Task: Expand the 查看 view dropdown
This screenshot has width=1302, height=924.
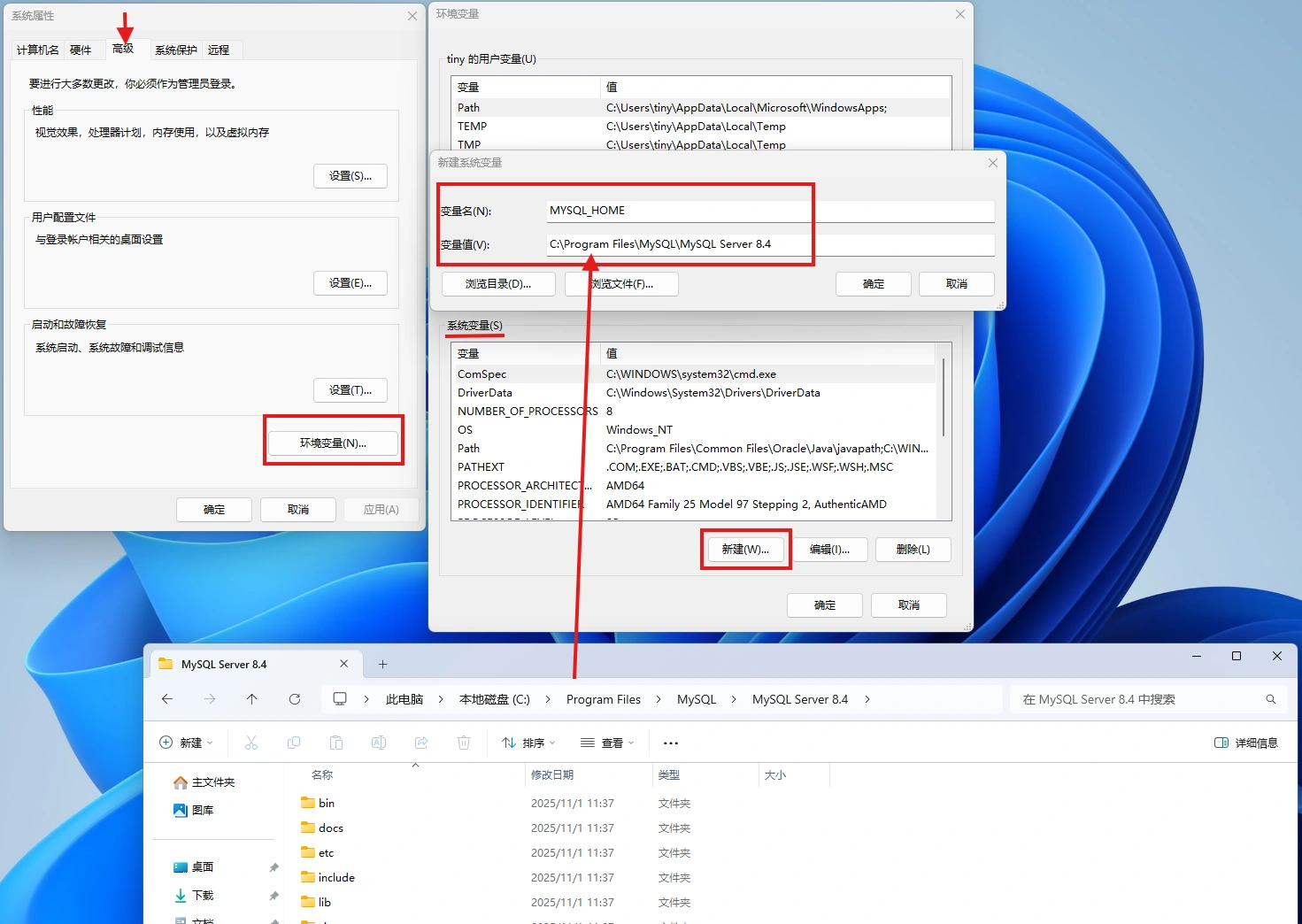Action: (x=608, y=743)
